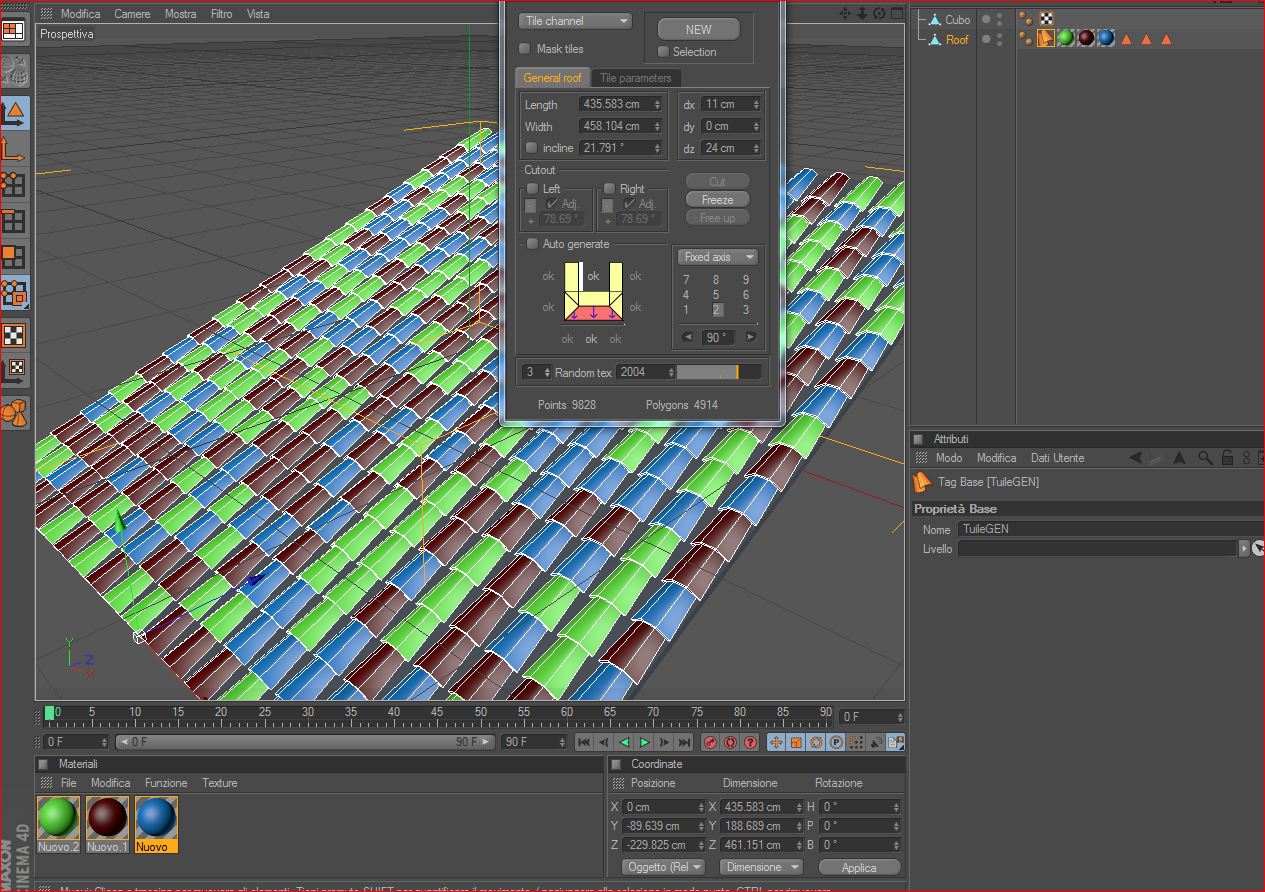
Task: Click the Make Editable icon with spheres
Action: pyautogui.click(x=14, y=71)
